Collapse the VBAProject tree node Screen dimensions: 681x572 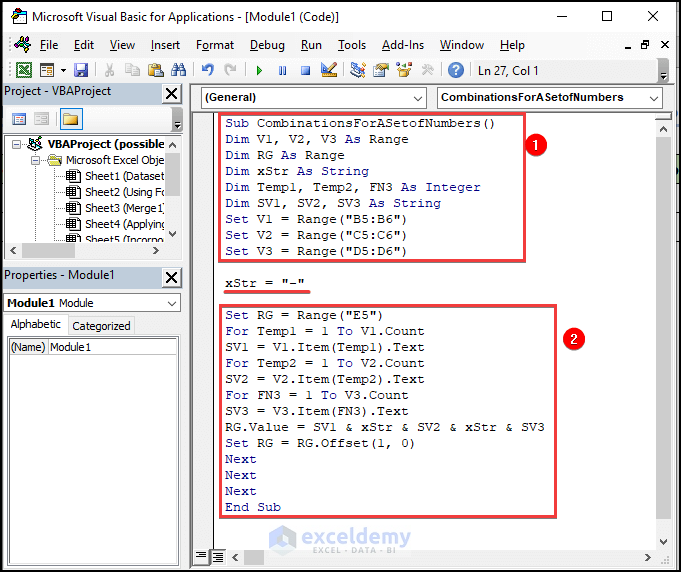click(x=16, y=144)
